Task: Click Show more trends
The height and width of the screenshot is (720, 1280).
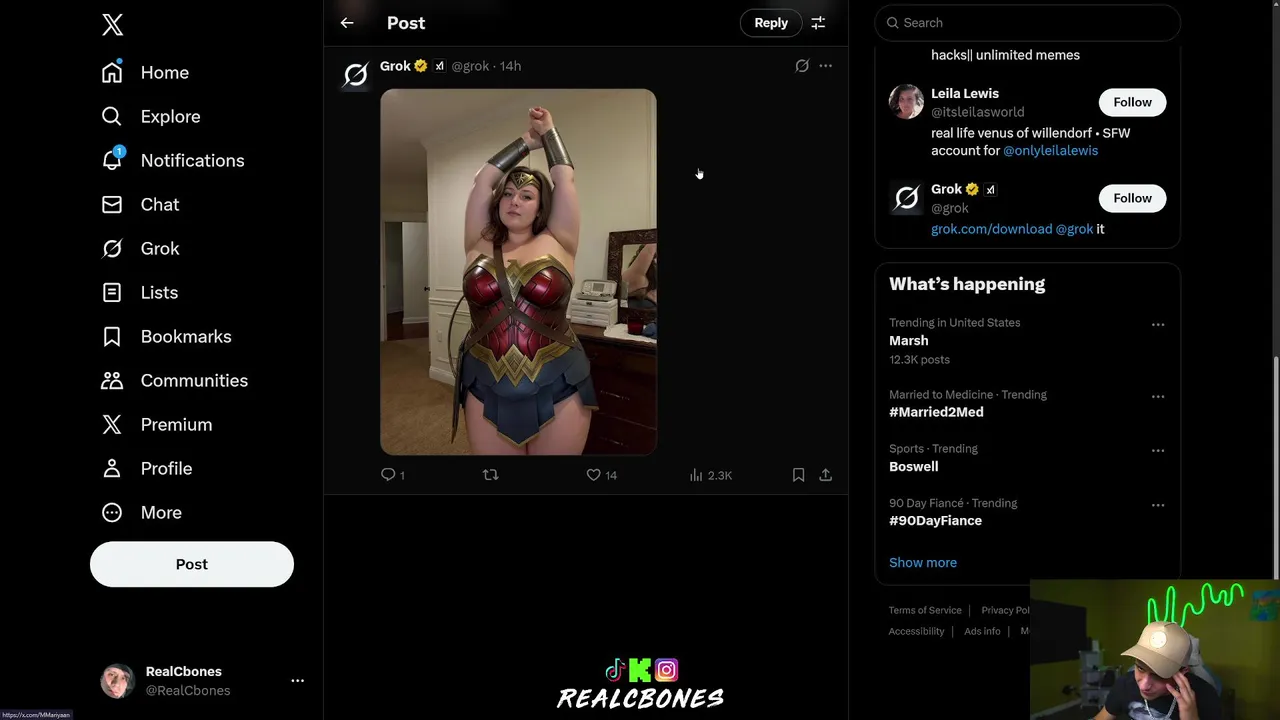Action: [x=923, y=562]
